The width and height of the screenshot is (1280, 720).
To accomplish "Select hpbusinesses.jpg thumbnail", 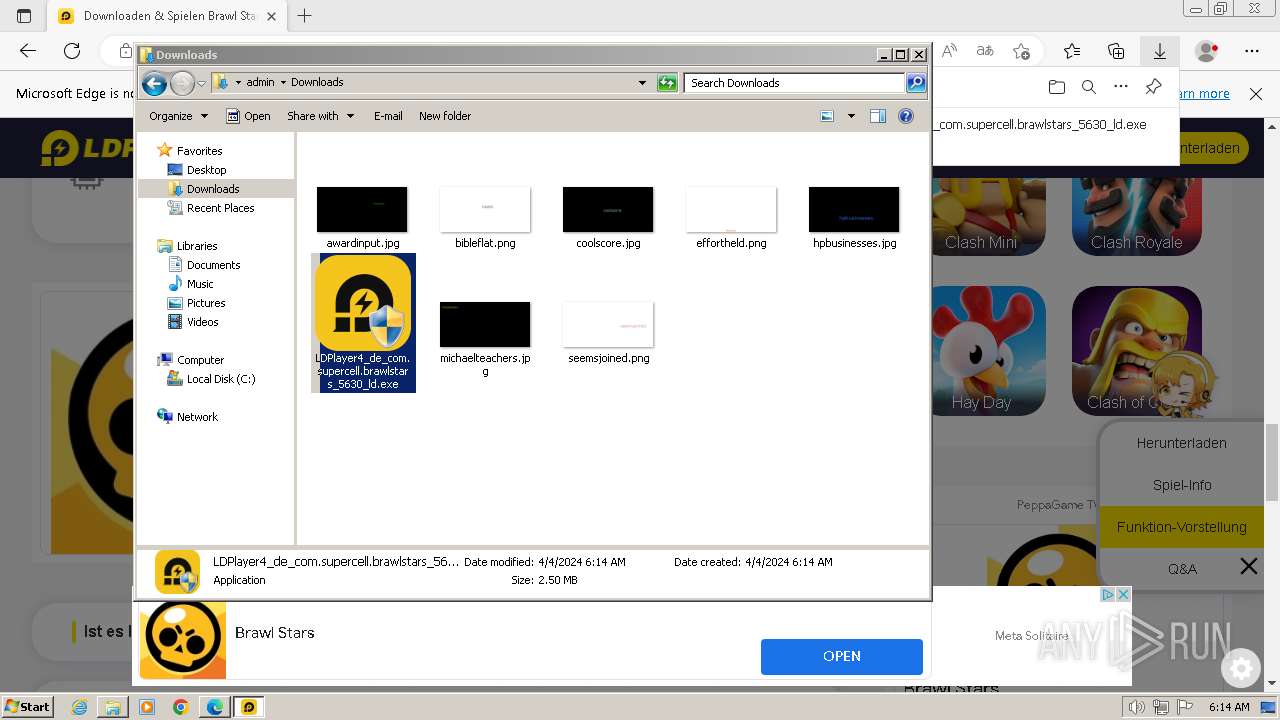I will pyautogui.click(x=854, y=210).
